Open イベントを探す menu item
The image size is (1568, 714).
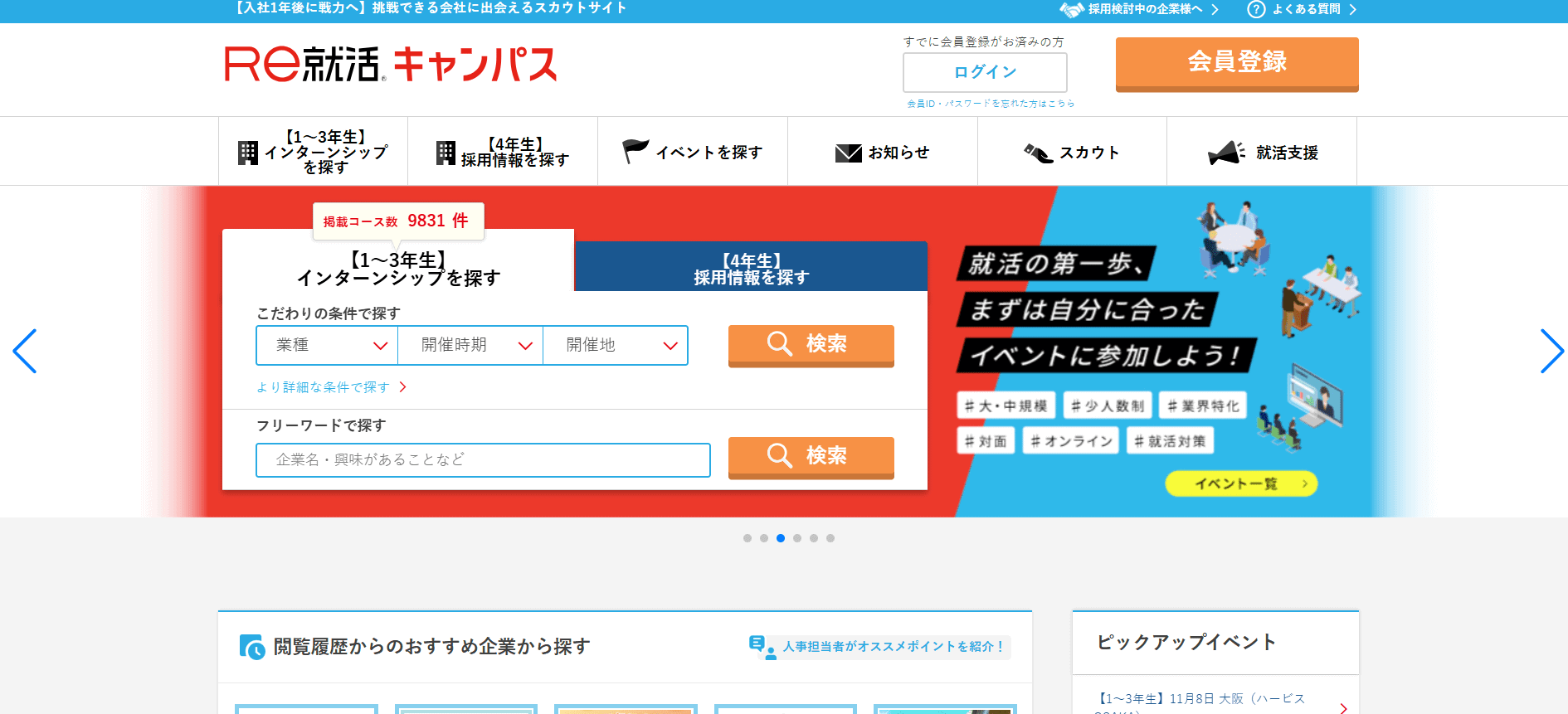pos(693,152)
